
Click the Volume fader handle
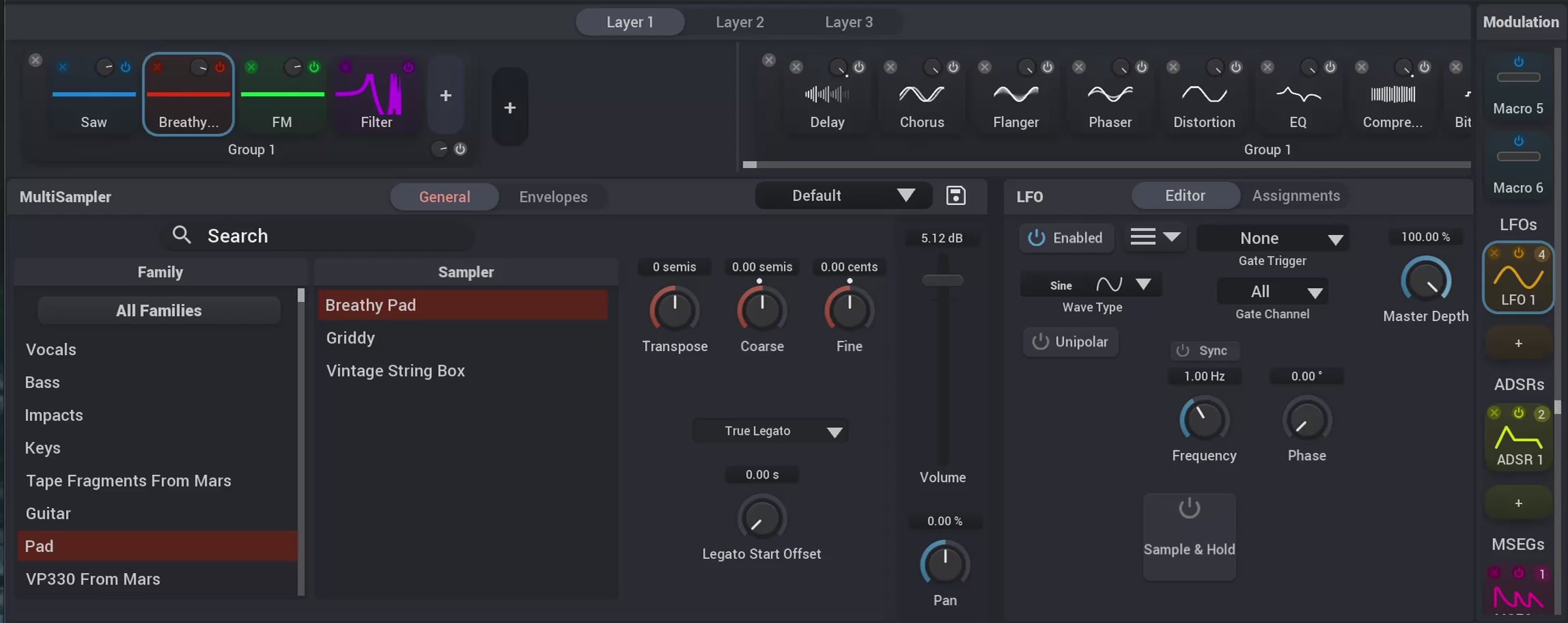click(x=942, y=280)
